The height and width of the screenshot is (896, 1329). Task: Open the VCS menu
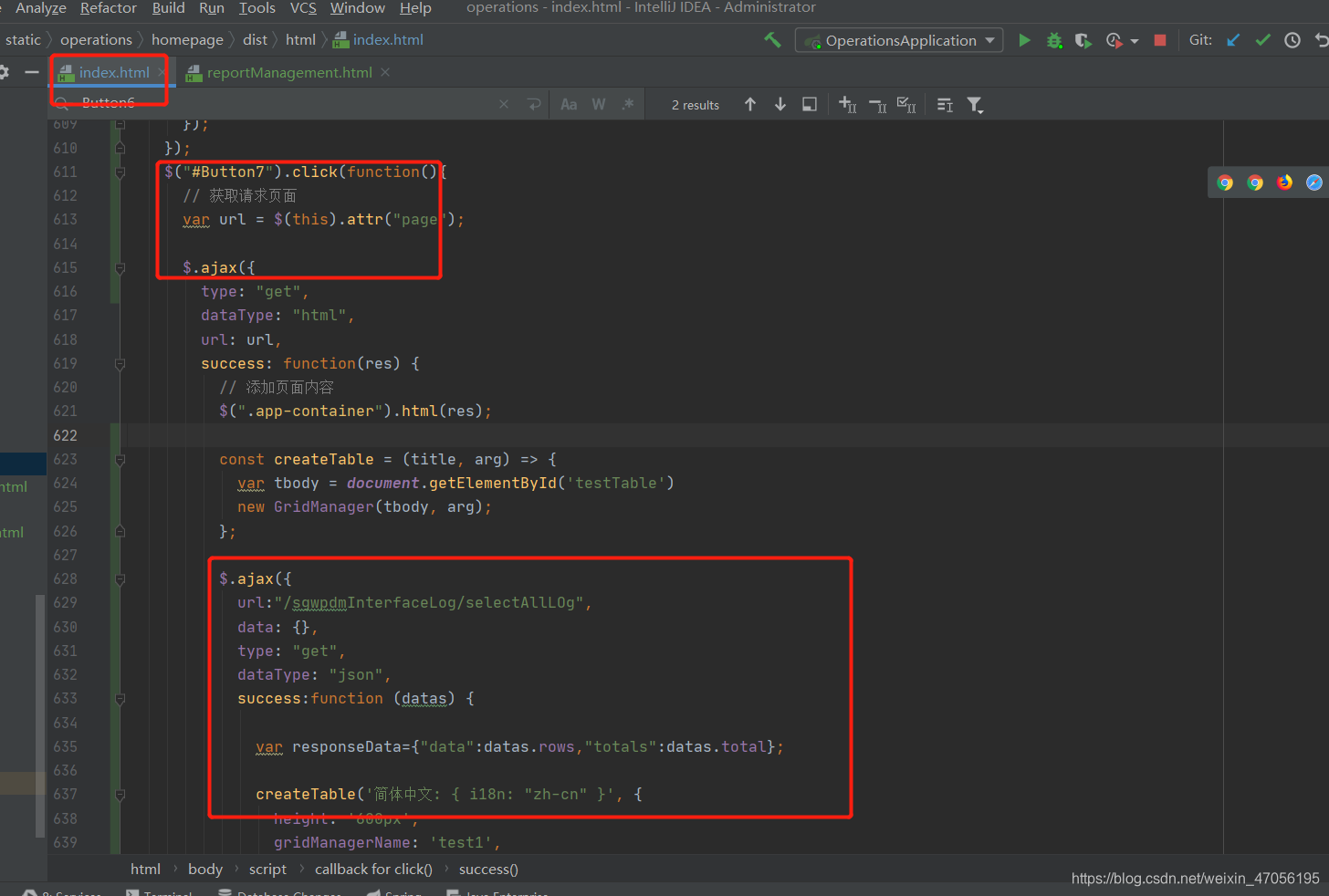pos(303,8)
